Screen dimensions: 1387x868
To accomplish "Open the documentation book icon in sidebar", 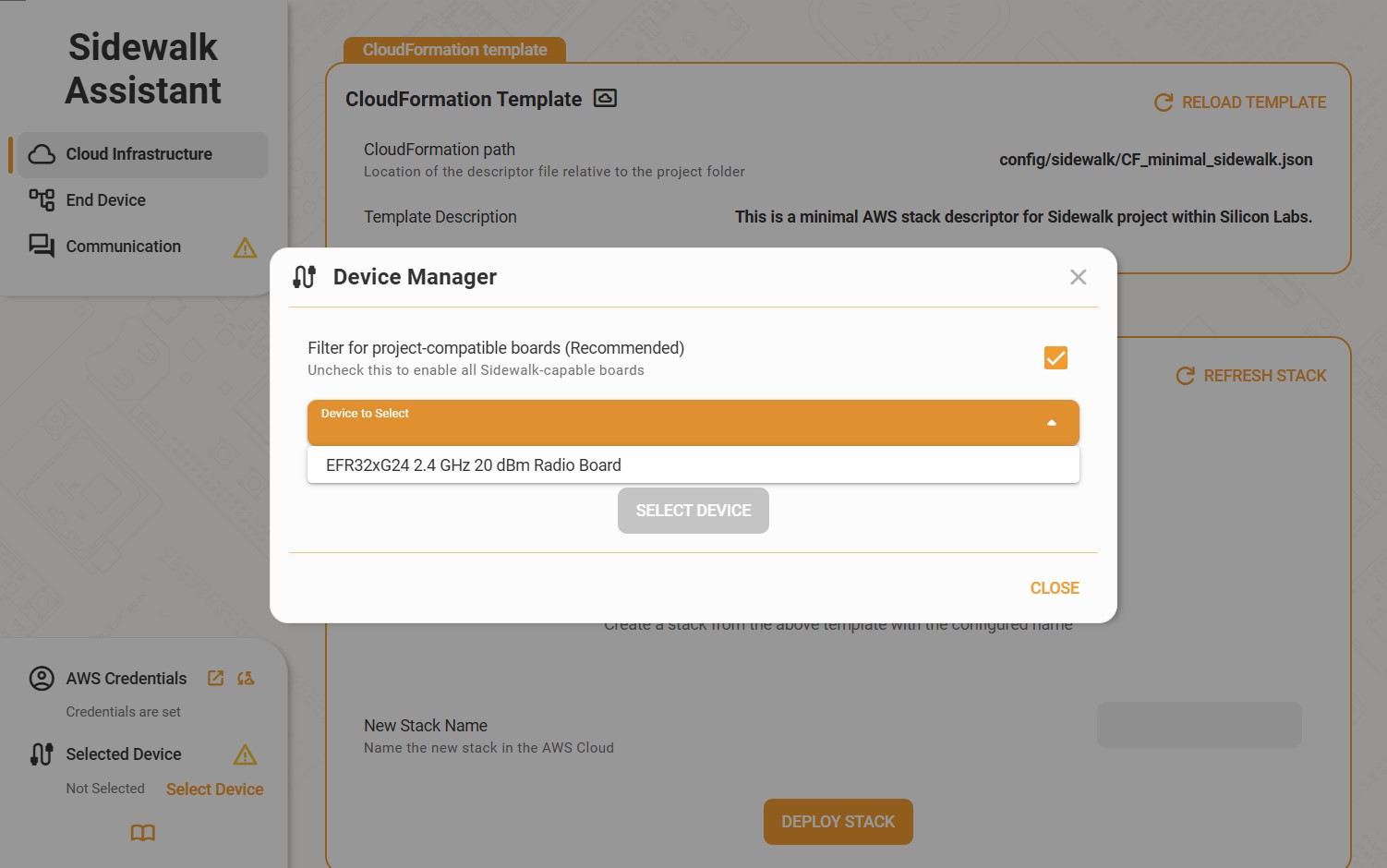I will pos(143,833).
